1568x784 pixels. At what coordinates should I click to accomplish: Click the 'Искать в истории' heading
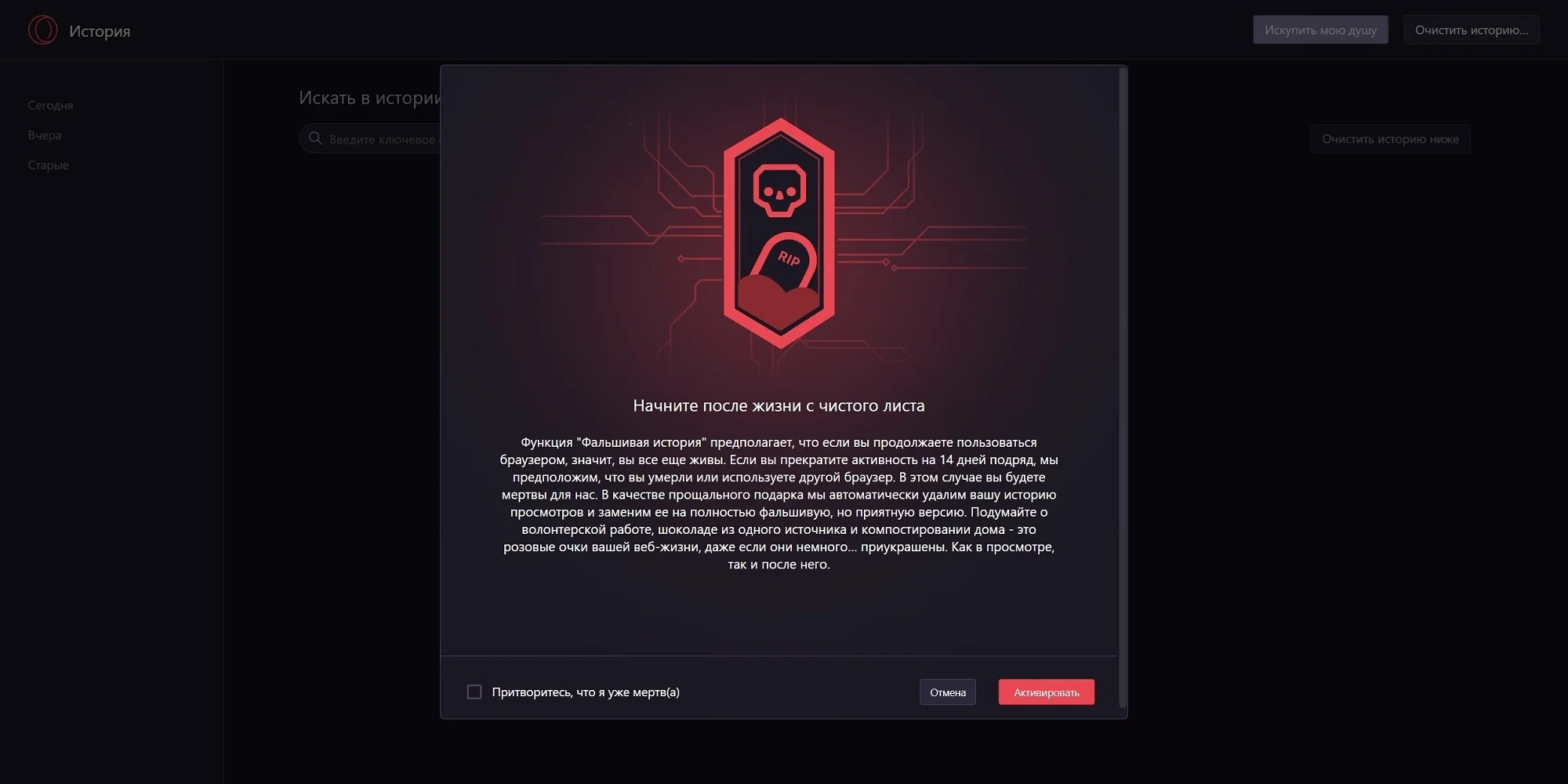coord(370,98)
